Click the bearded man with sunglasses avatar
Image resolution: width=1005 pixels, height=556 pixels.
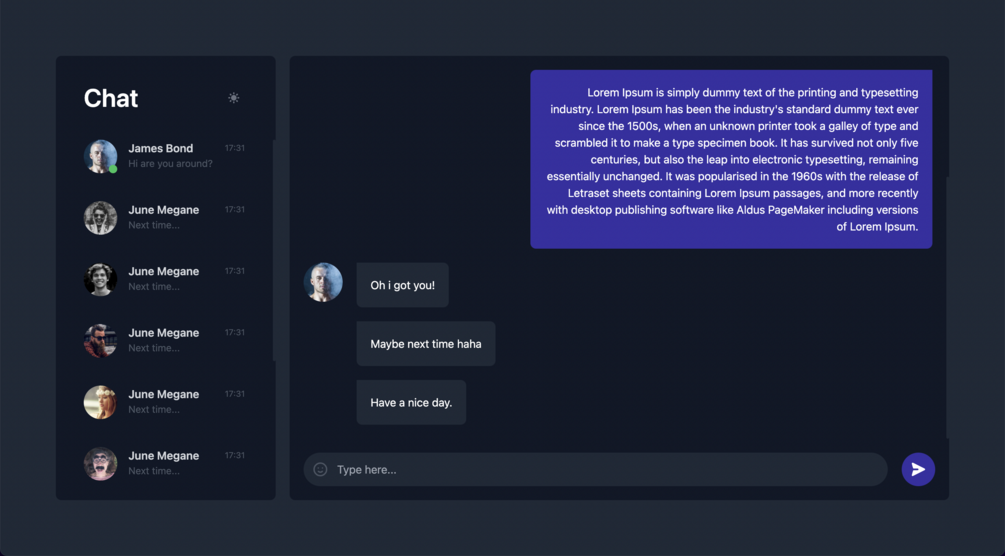coord(101,341)
